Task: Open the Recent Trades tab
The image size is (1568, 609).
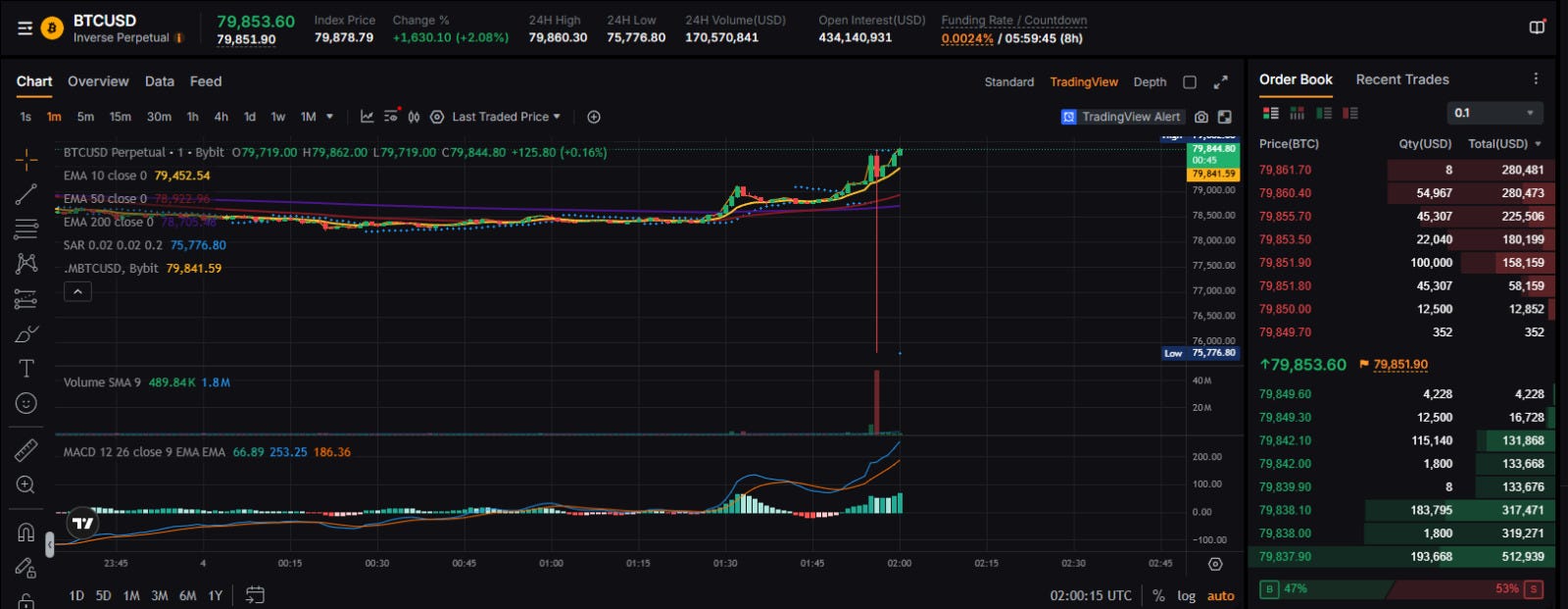Action: 1402,79
